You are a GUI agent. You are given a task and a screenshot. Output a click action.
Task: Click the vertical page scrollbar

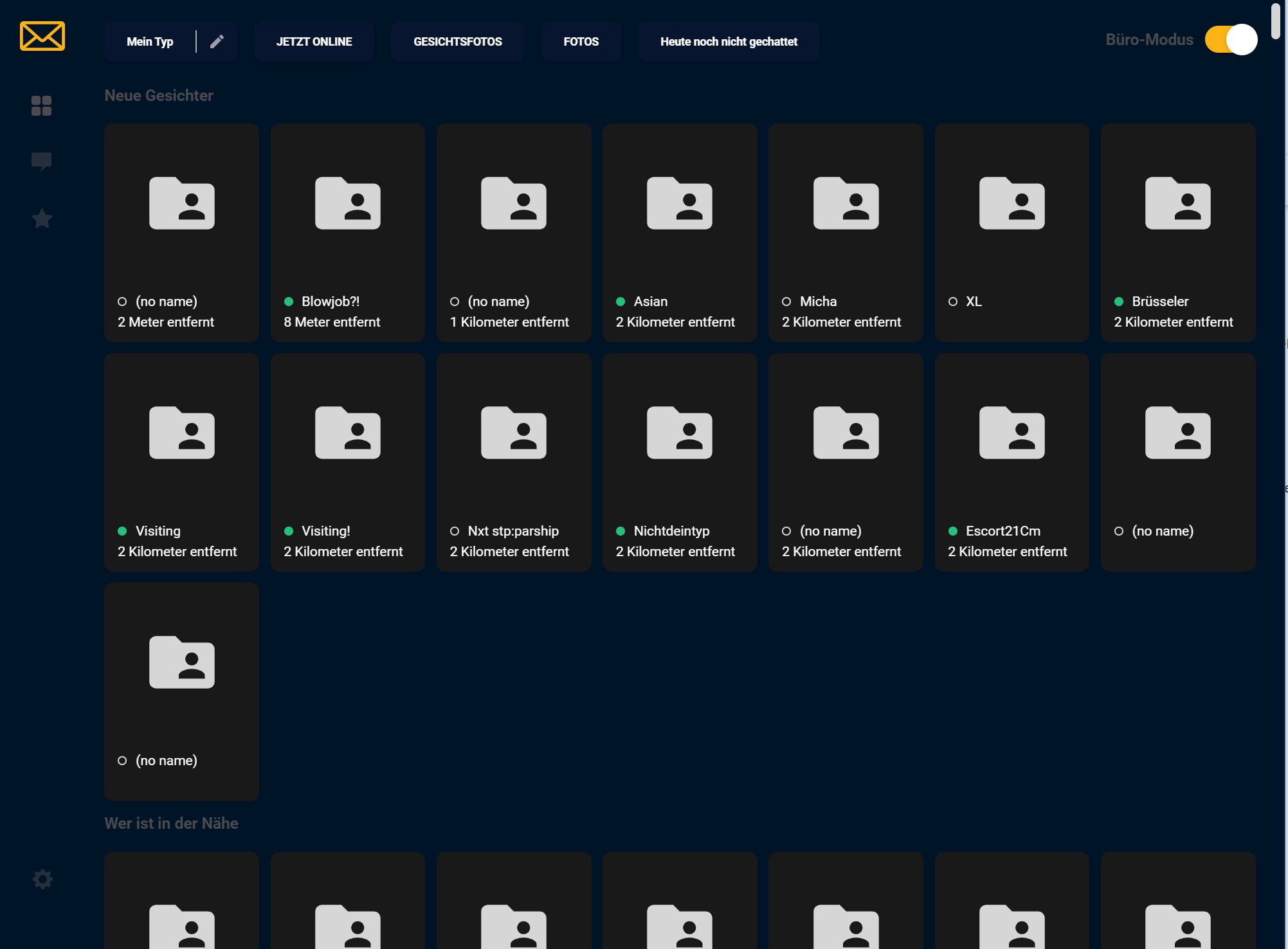[1276, 21]
